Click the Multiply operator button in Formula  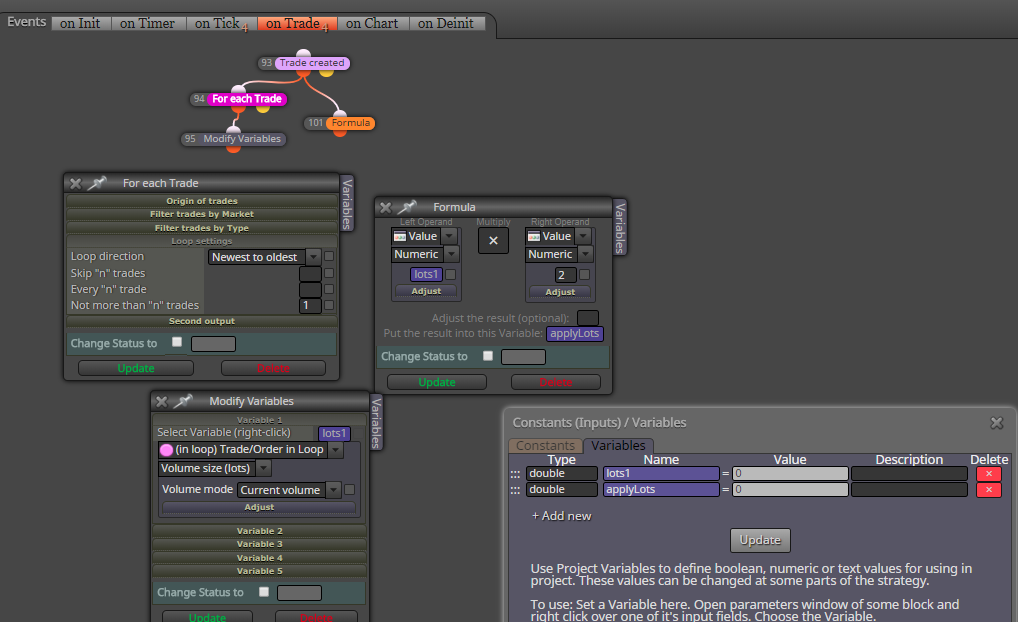point(493,241)
